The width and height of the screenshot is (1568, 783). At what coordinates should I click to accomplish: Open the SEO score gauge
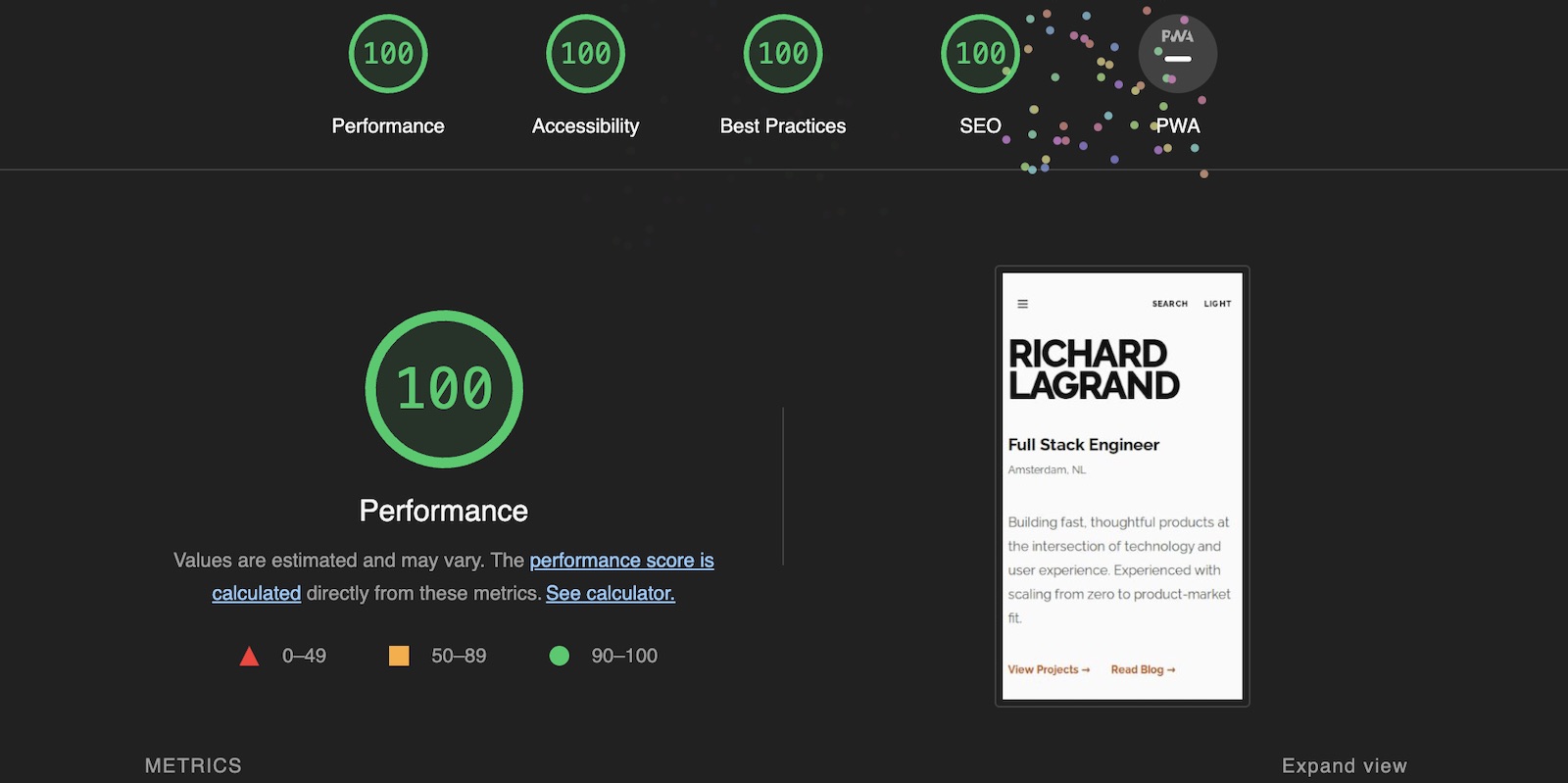click(x=980, y=54)
